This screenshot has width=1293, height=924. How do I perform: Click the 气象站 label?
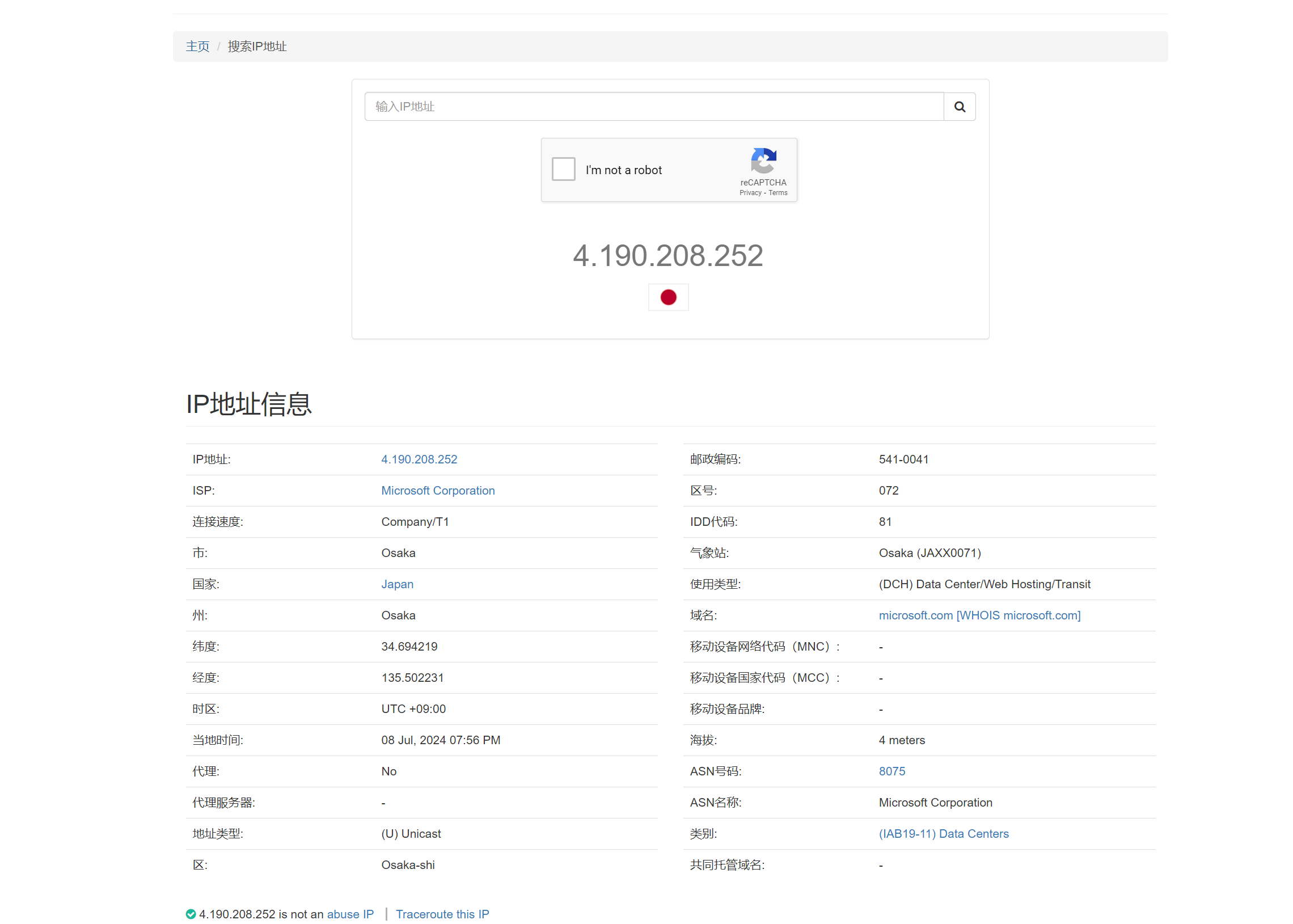(709, 553)
